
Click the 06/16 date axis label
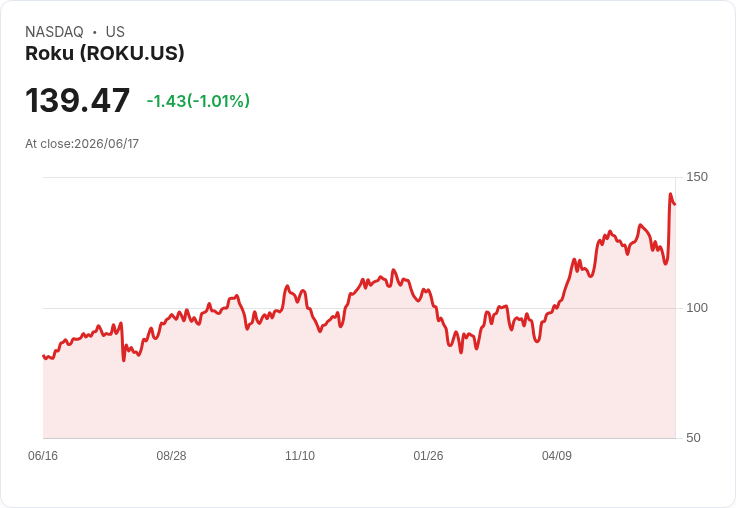(43, 456)
